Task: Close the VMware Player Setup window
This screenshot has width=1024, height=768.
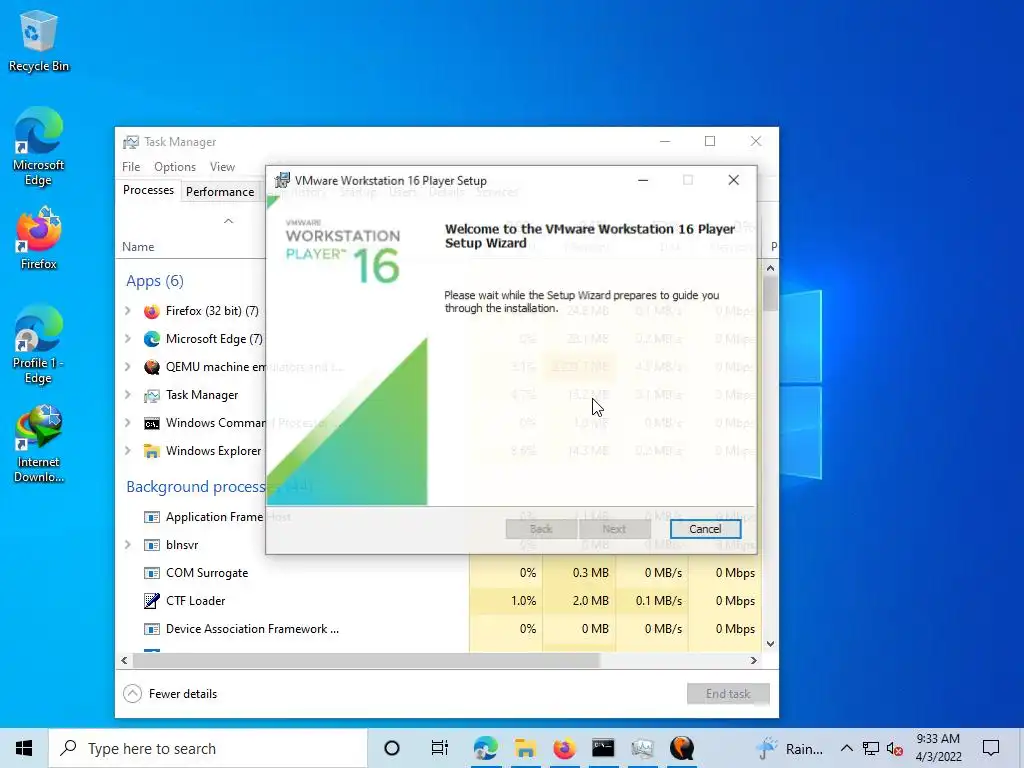Action: (x=734, y=180)
